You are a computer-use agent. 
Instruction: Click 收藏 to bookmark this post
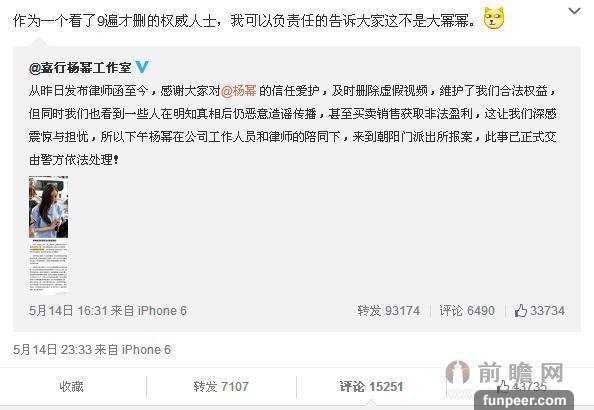pyautogui.click(x=71, y=387)
